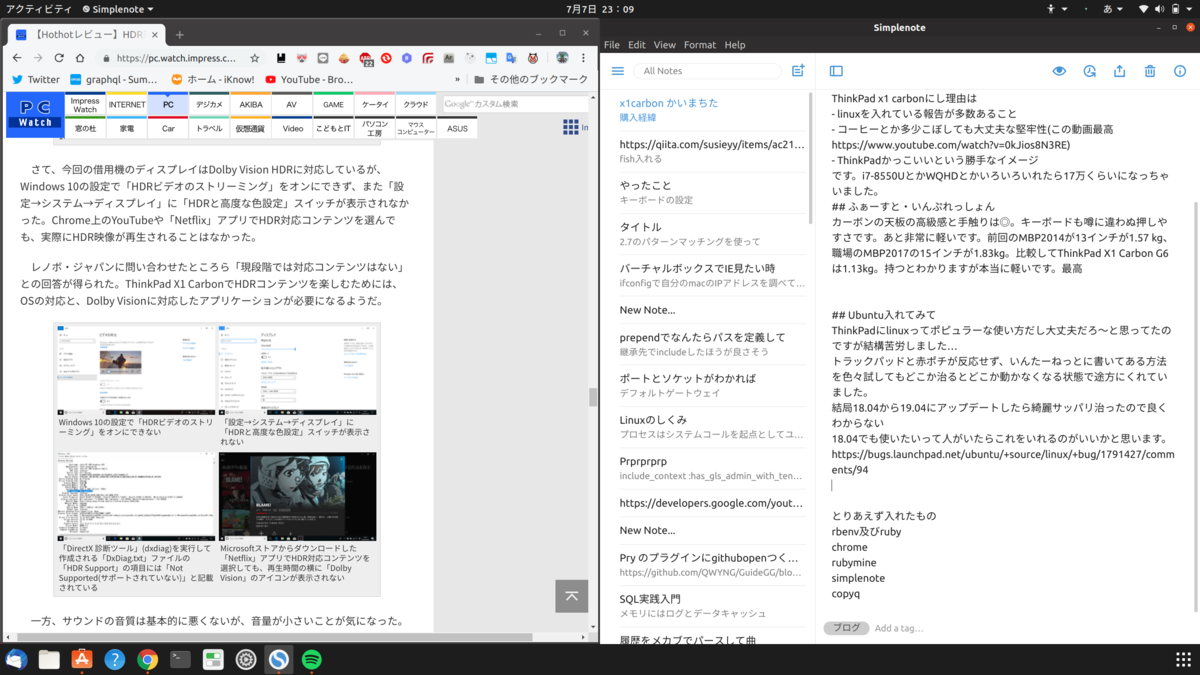The width and height of the screenshot is (1200, 675).
Task: Open system status menu with battery
Action: (x=1166, y=9)
